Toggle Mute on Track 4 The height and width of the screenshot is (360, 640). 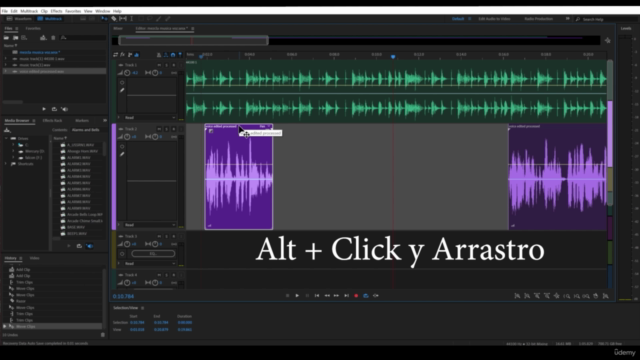(159, 275)
